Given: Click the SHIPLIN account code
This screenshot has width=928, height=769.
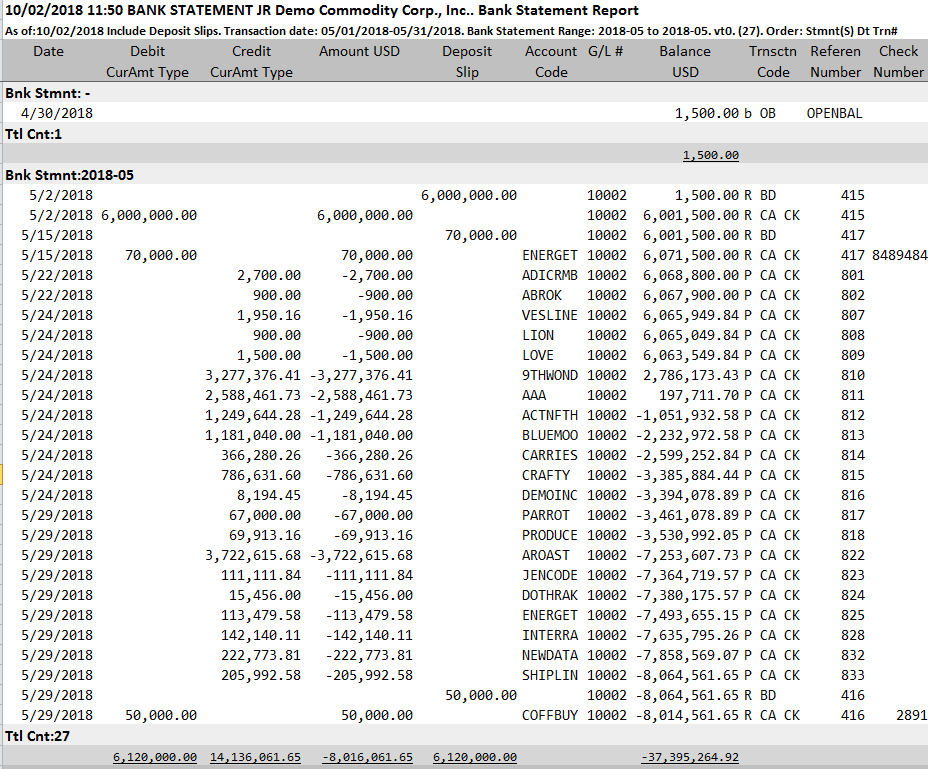Looking at the screenshot, I should click(x=549, y=675).
